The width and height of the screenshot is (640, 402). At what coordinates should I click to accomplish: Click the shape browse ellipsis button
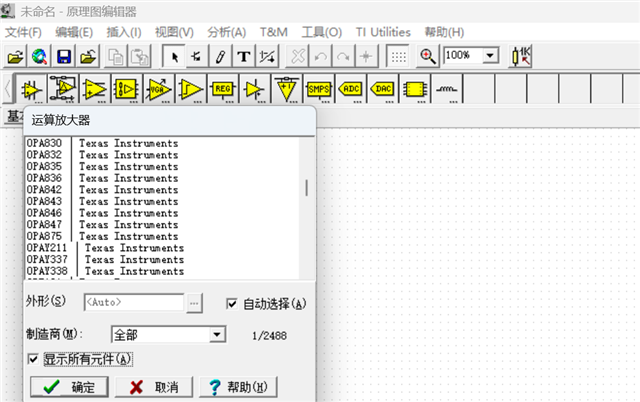(194, 303)
